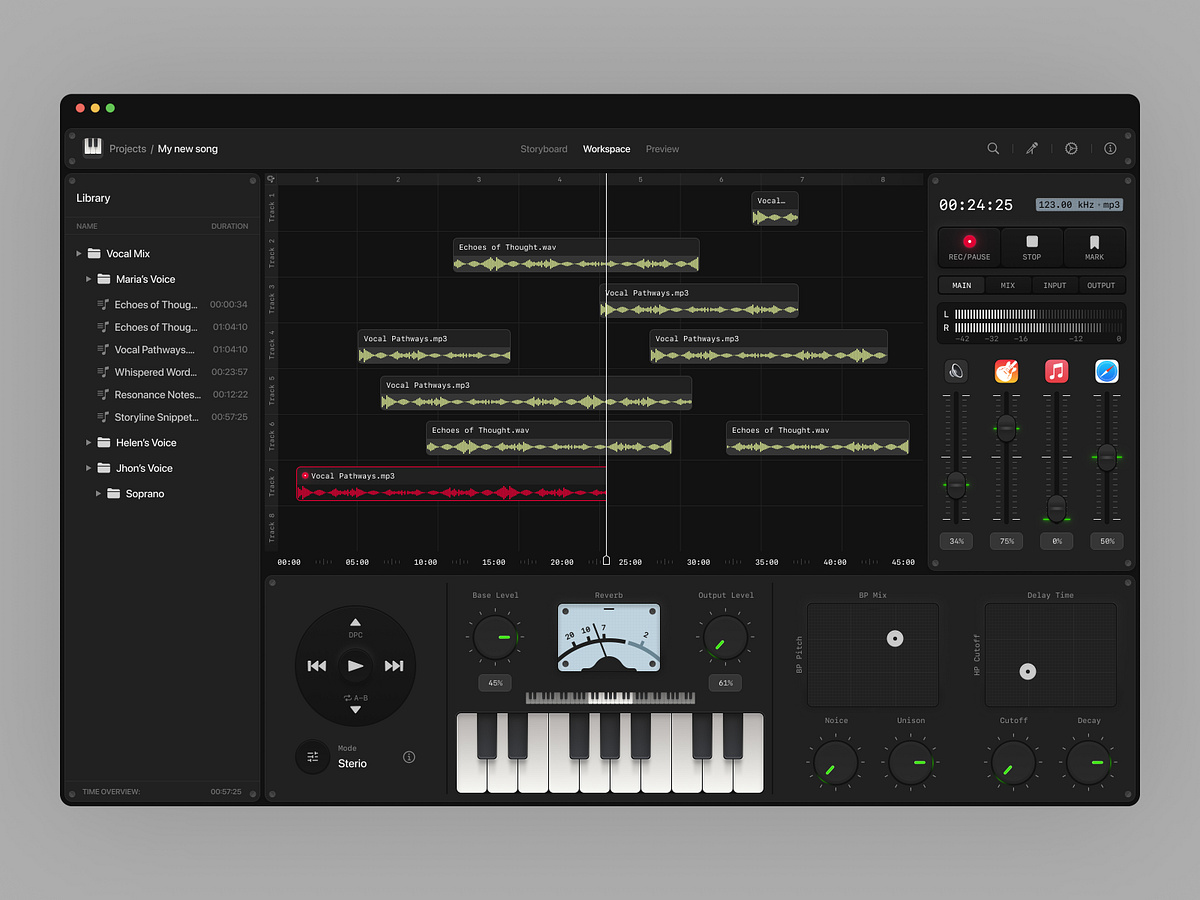Switch the Sterio mode toggle

pyautogui.click(x=313, y=757)
